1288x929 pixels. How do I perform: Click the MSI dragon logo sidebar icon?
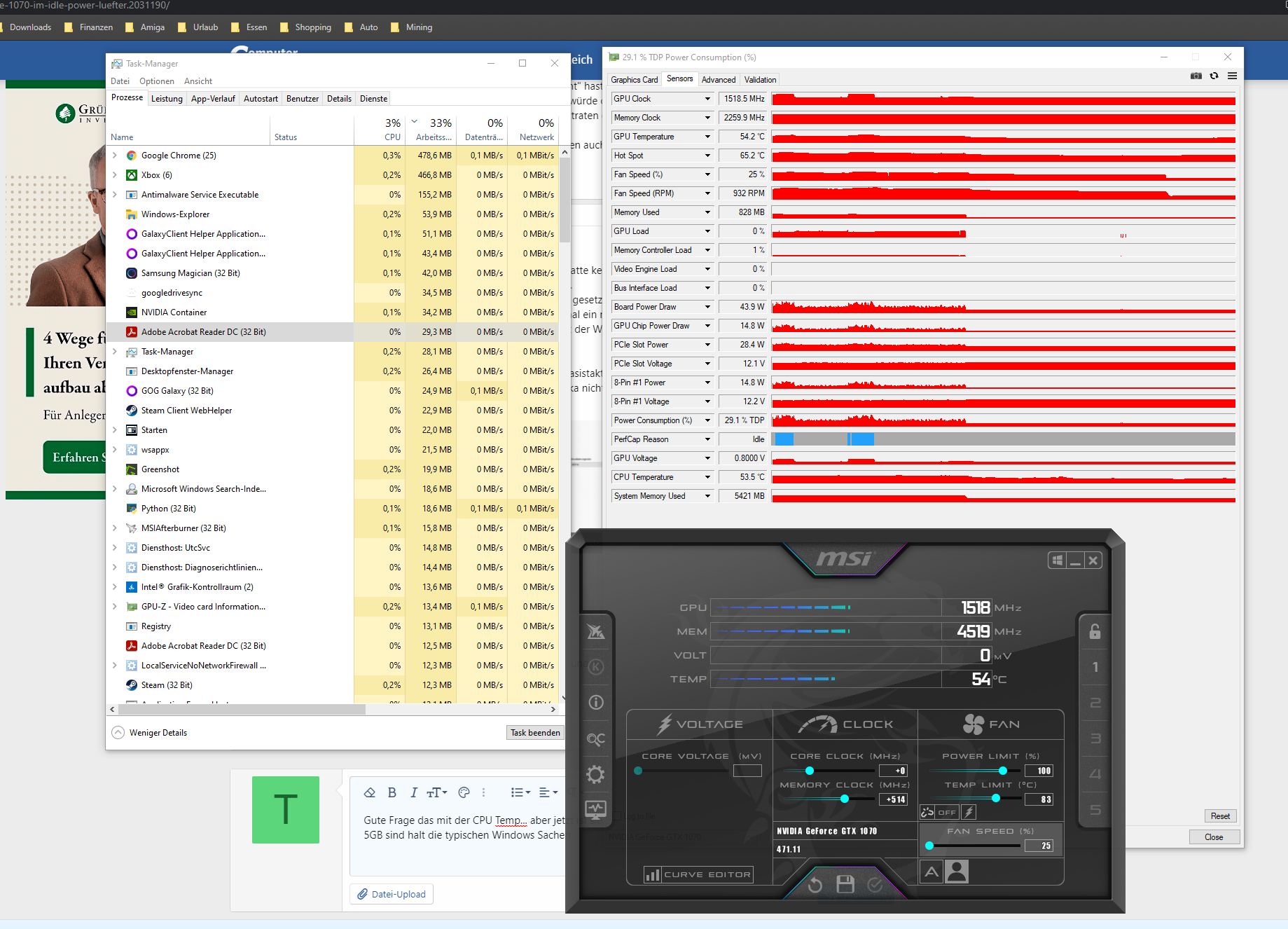point(596,631)
